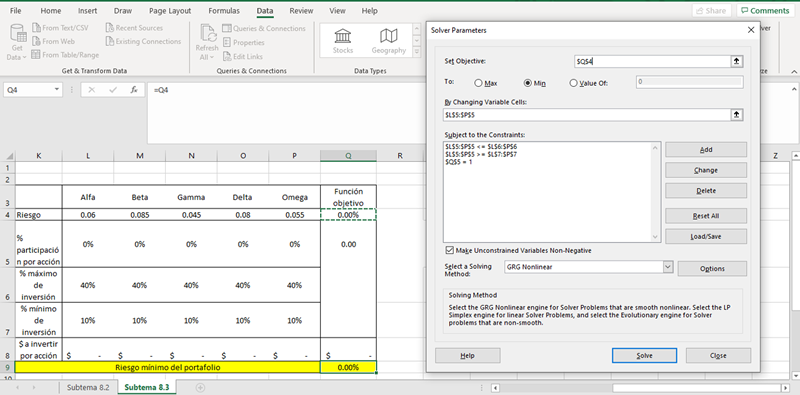The image size is (800, 395).
Task: Select Geography data type
Action: [389, 41]
